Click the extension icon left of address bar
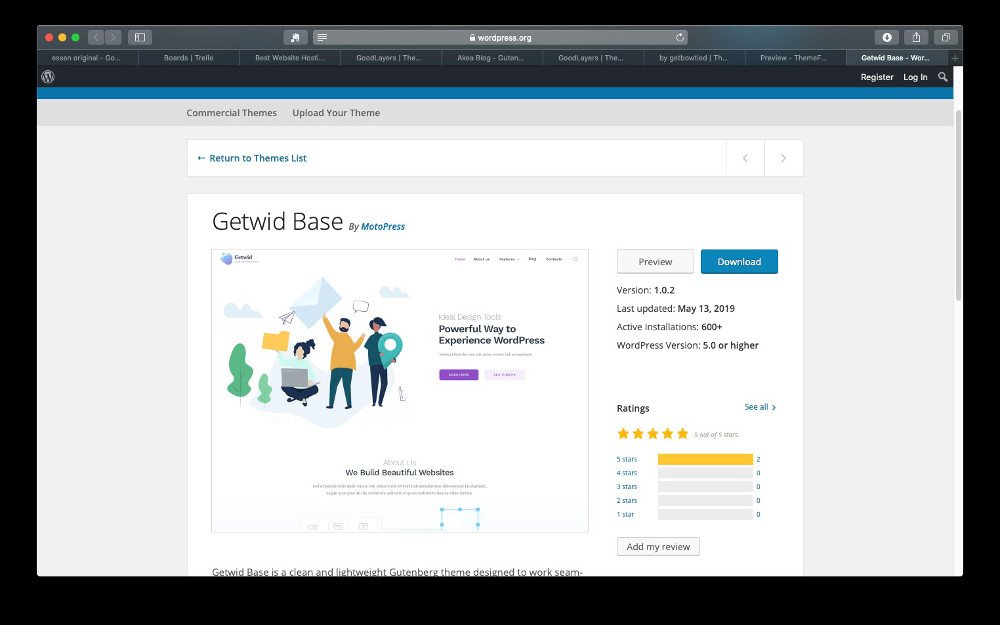Screen dimensions: 1000x625 (295, 38)
